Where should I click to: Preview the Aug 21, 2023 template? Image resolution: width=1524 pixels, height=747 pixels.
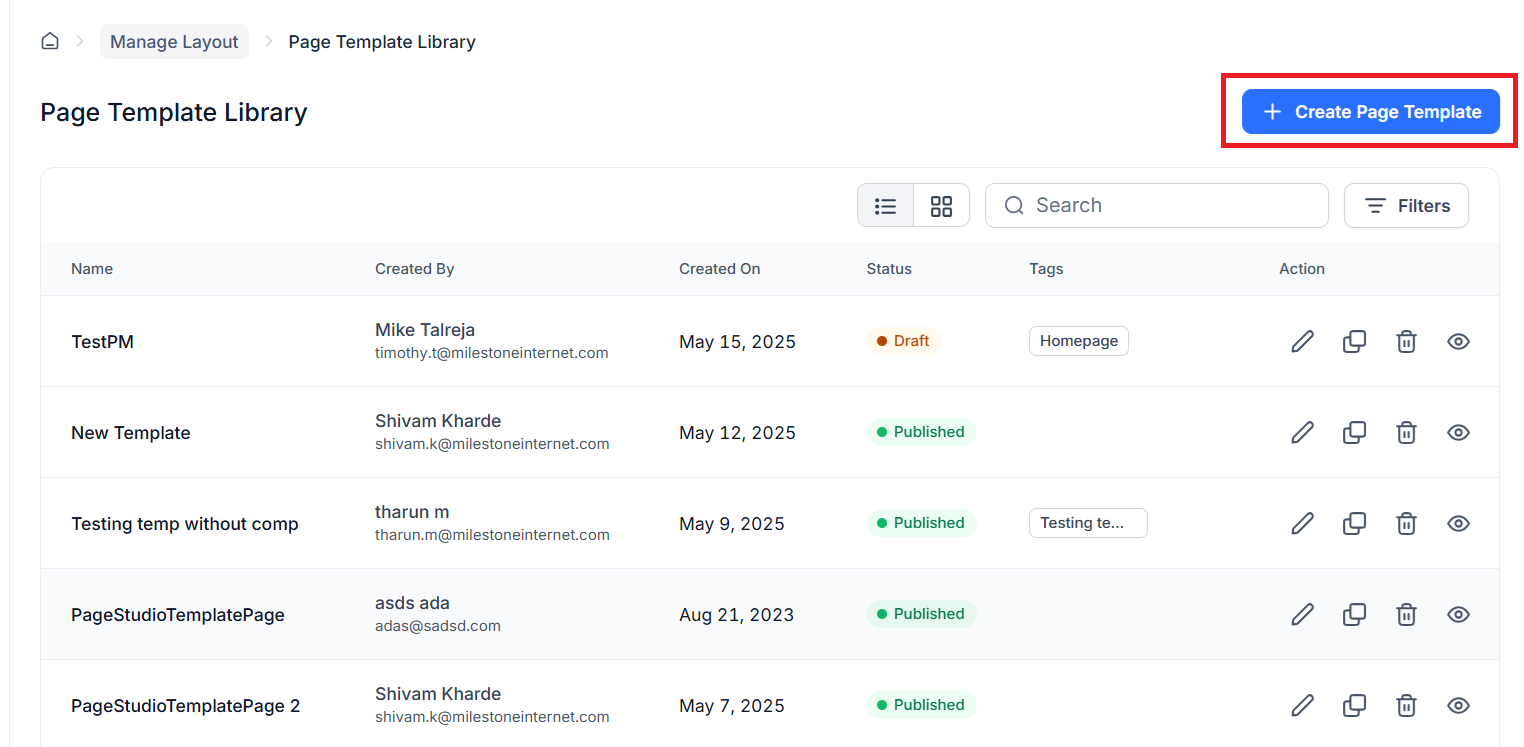[x=1459, y=615]
